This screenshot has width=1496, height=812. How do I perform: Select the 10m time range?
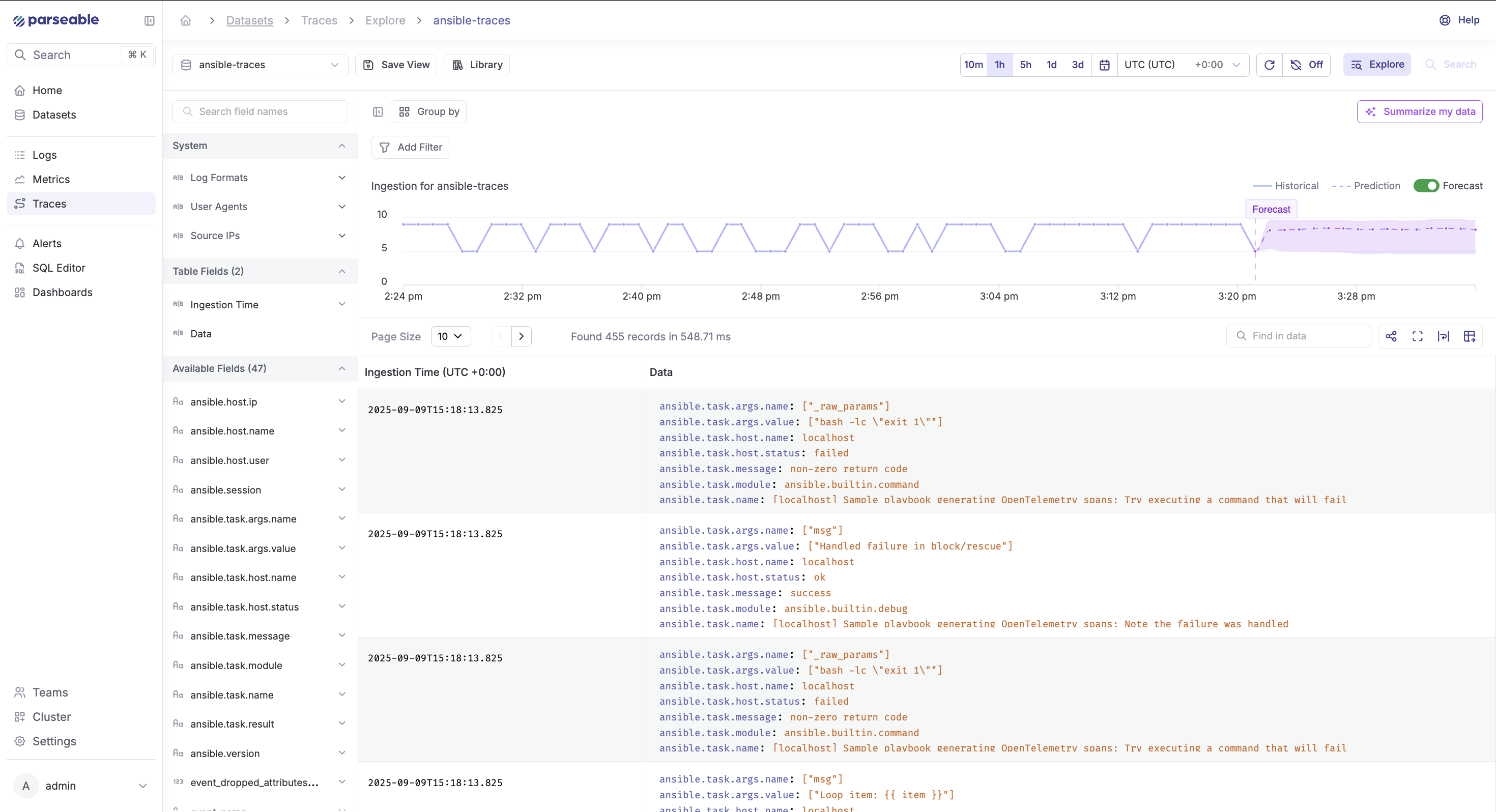(x=973, y=65)
